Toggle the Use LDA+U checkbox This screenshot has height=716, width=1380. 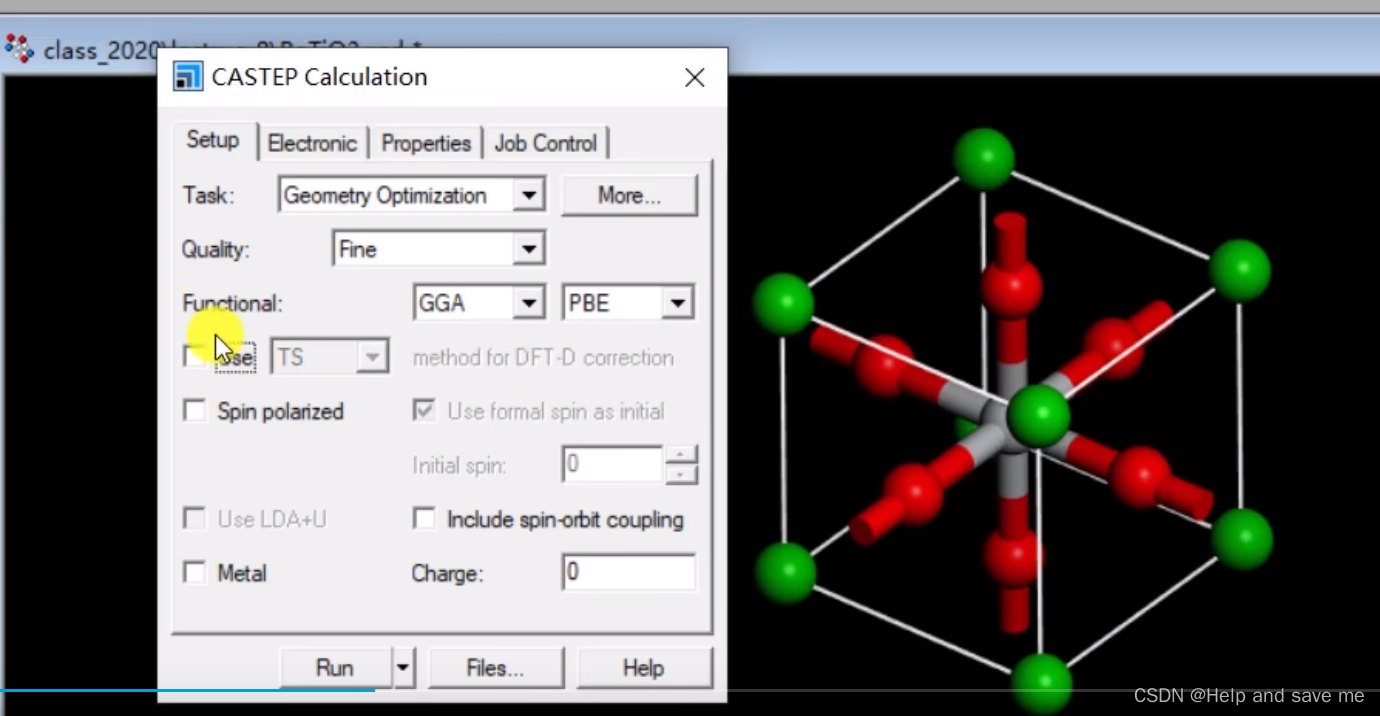click(195, 519)
